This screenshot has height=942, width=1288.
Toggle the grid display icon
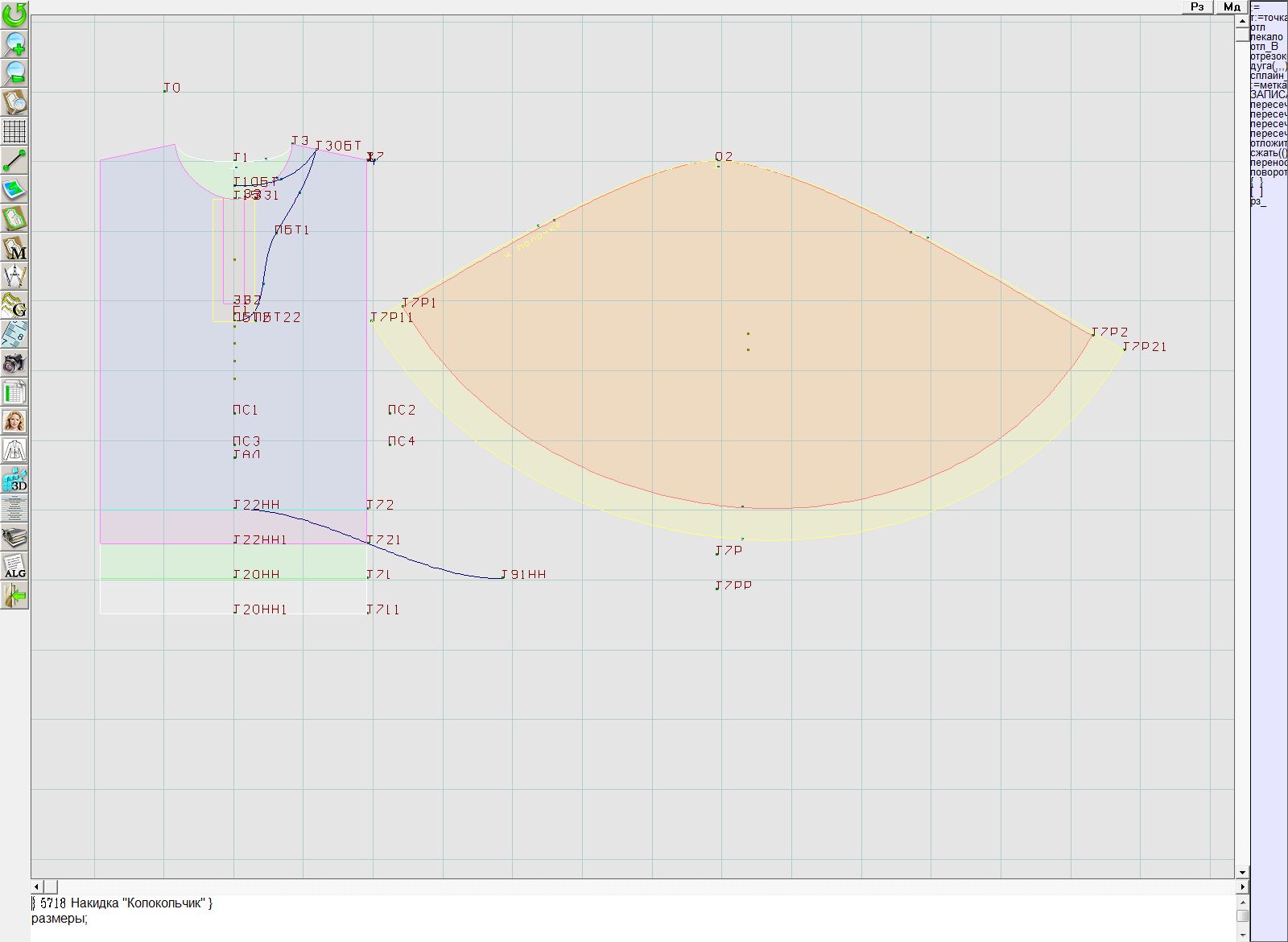coord(14,130)
